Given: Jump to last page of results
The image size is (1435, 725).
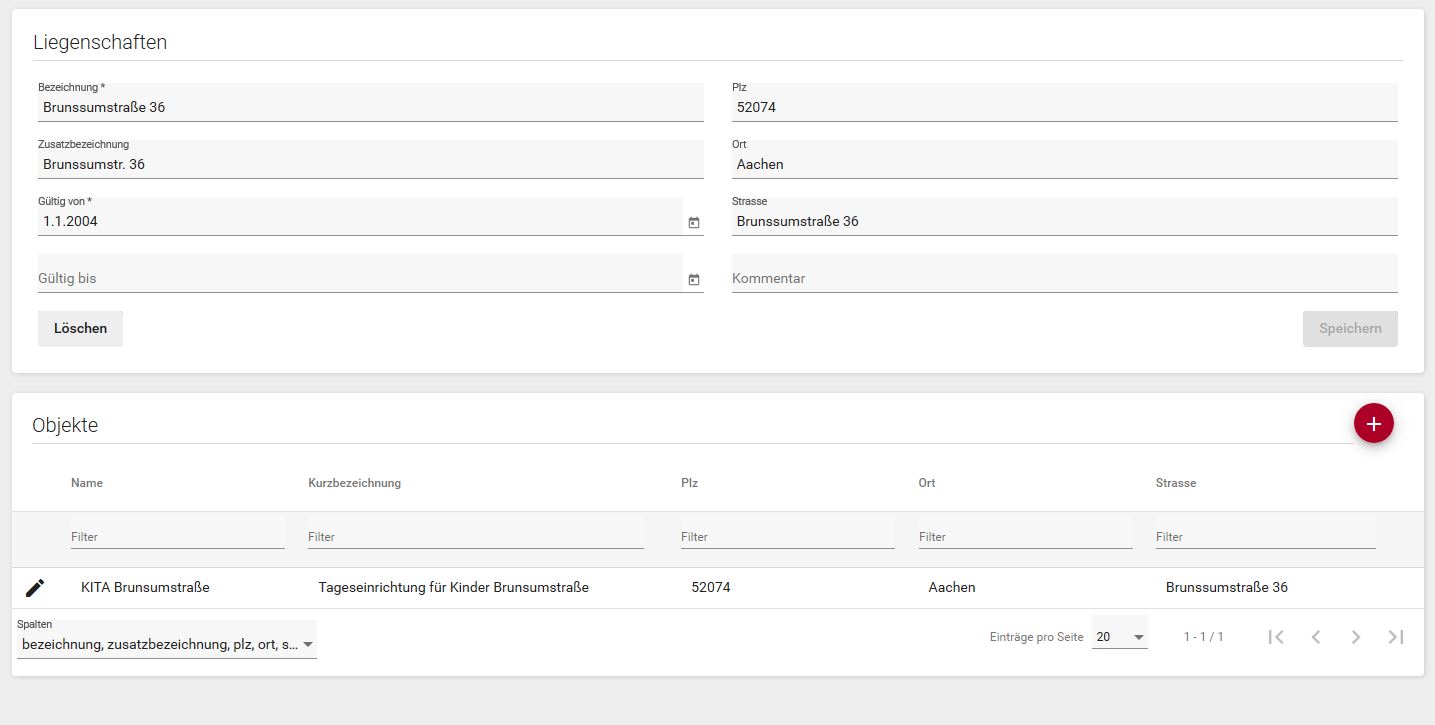Looking at the screenshot, I should [x=1396, y=637].
